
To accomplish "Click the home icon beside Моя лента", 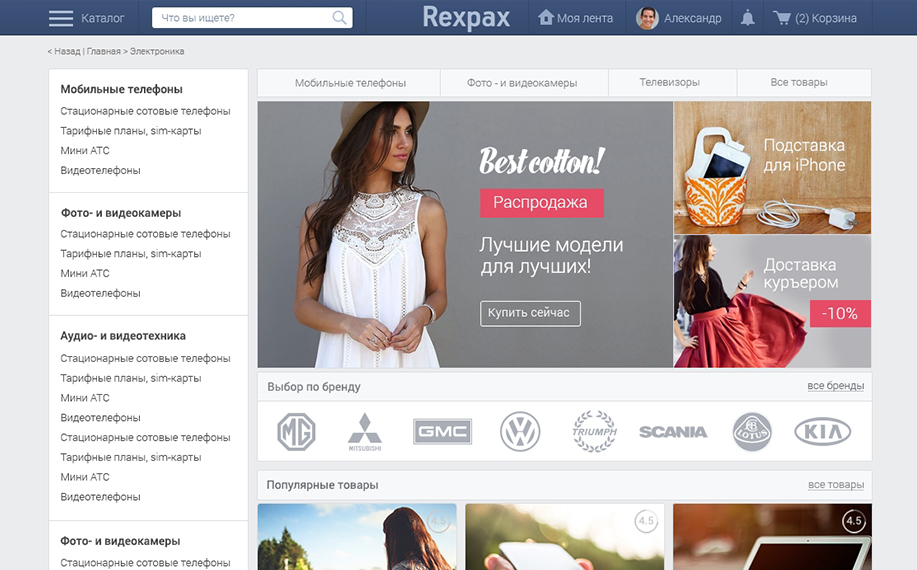I will click(x=546, y=17).
